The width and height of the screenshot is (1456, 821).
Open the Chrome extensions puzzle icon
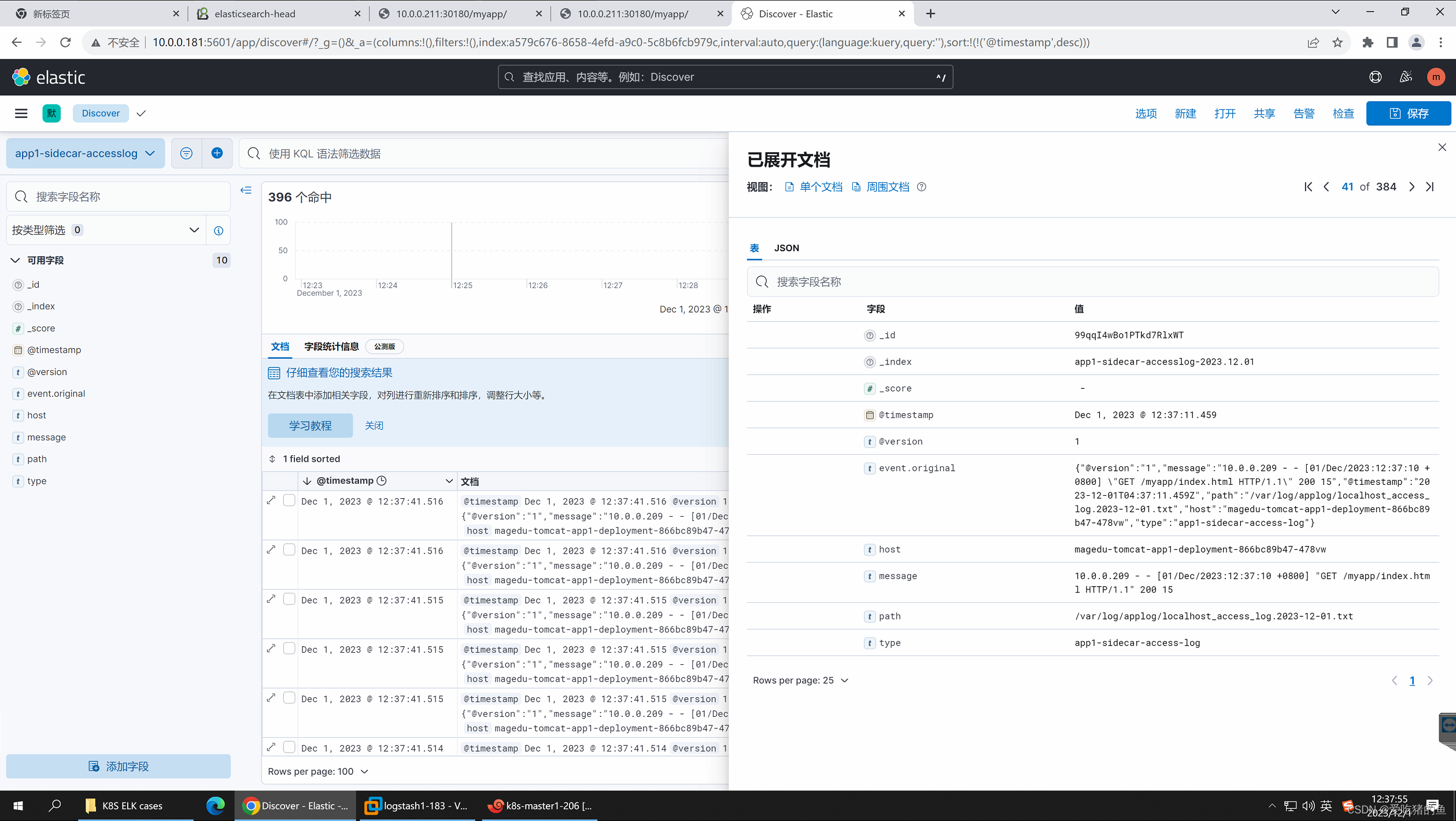tap(1368, 42)
